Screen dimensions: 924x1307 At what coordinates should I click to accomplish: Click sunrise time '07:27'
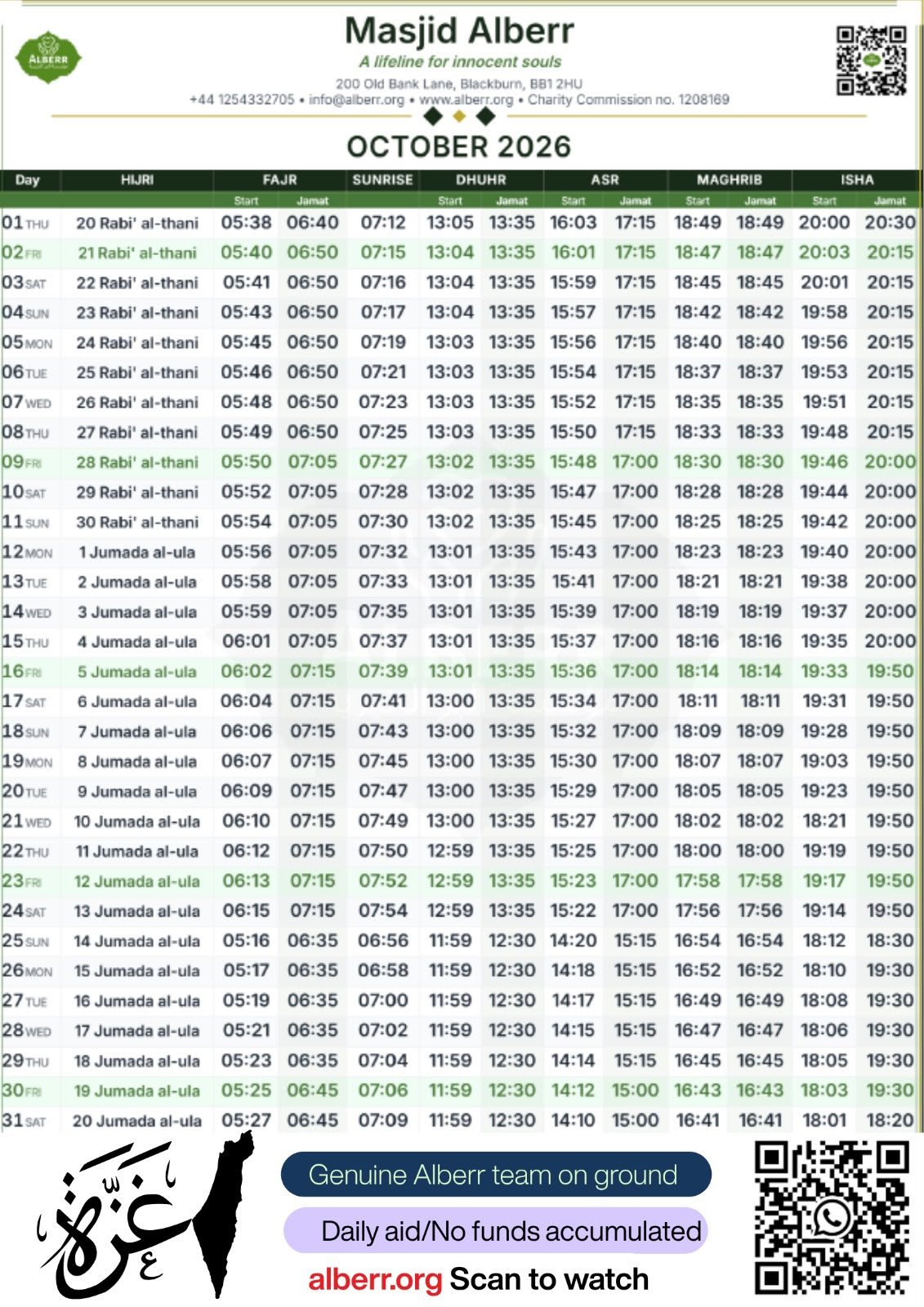(x=383, y=462)
